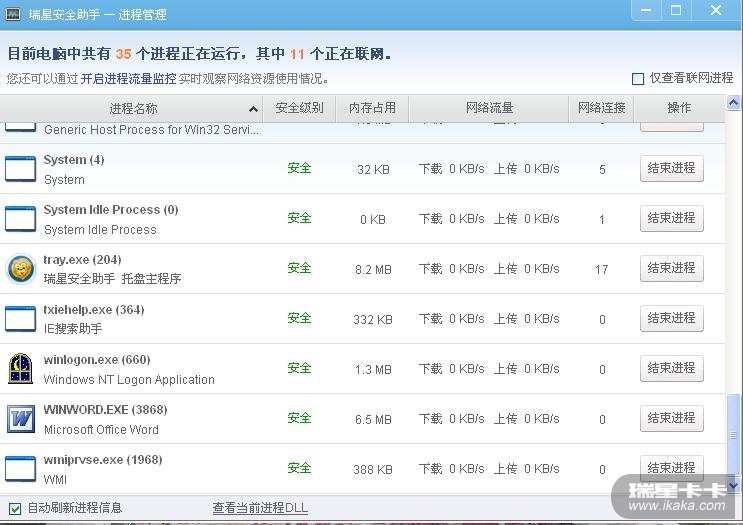Click the 进程名称 column sort arrow
Image resolution: width=743 pixels, height=525 pixels.
253,109
